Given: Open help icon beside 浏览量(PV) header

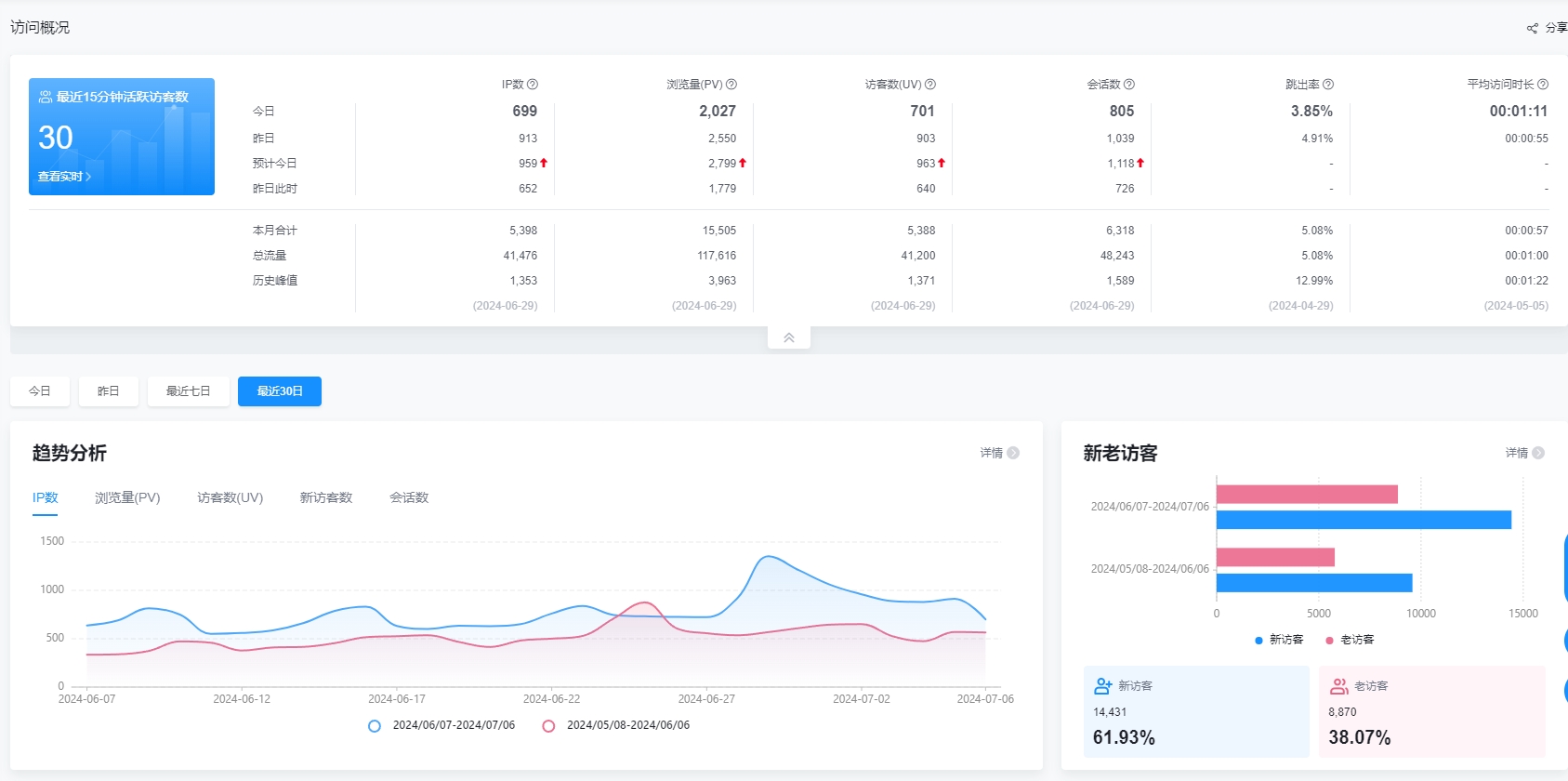Looking at the screenshot, I should coord(731,85).
